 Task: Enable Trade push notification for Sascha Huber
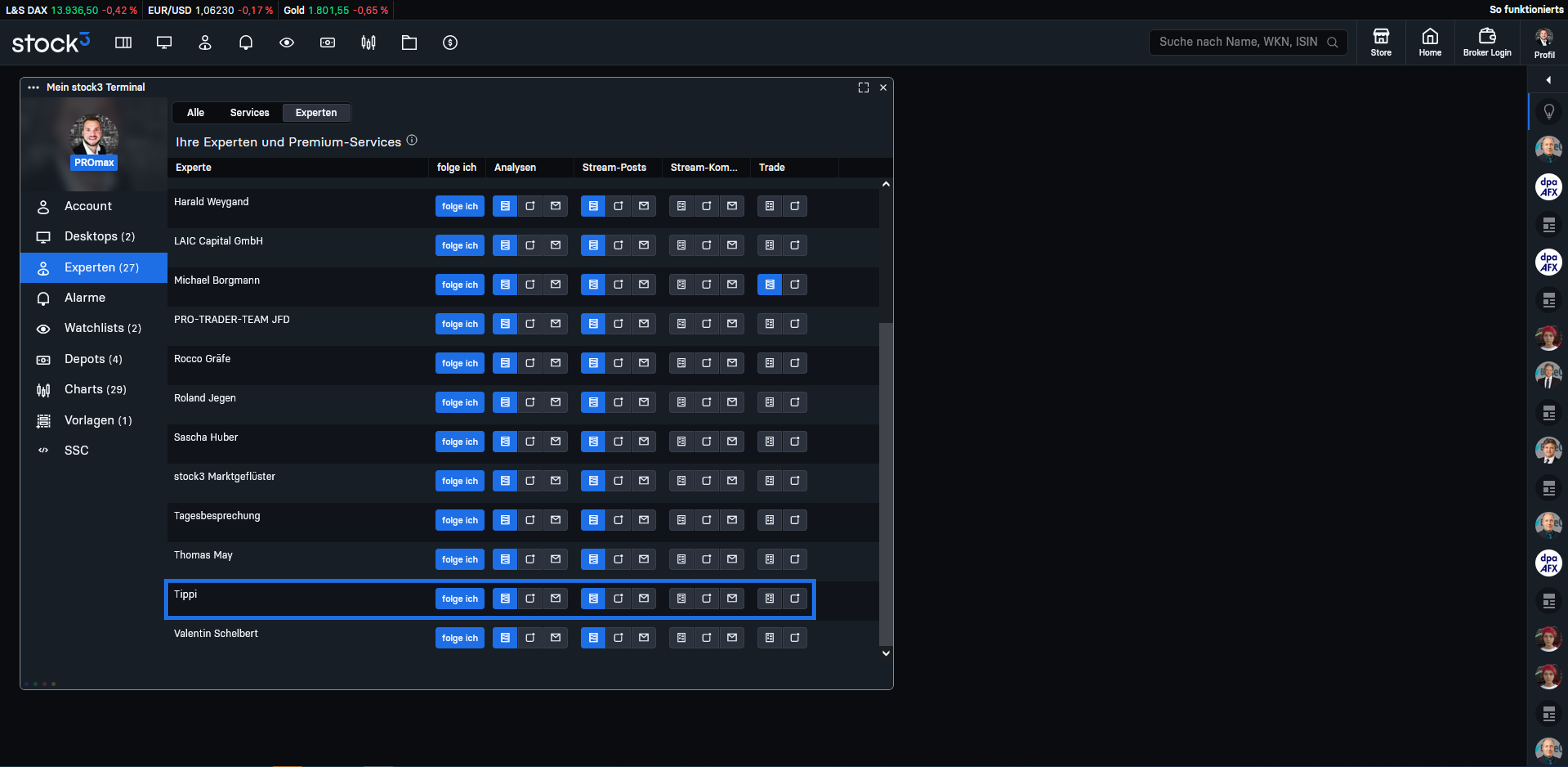pos(795,441)
